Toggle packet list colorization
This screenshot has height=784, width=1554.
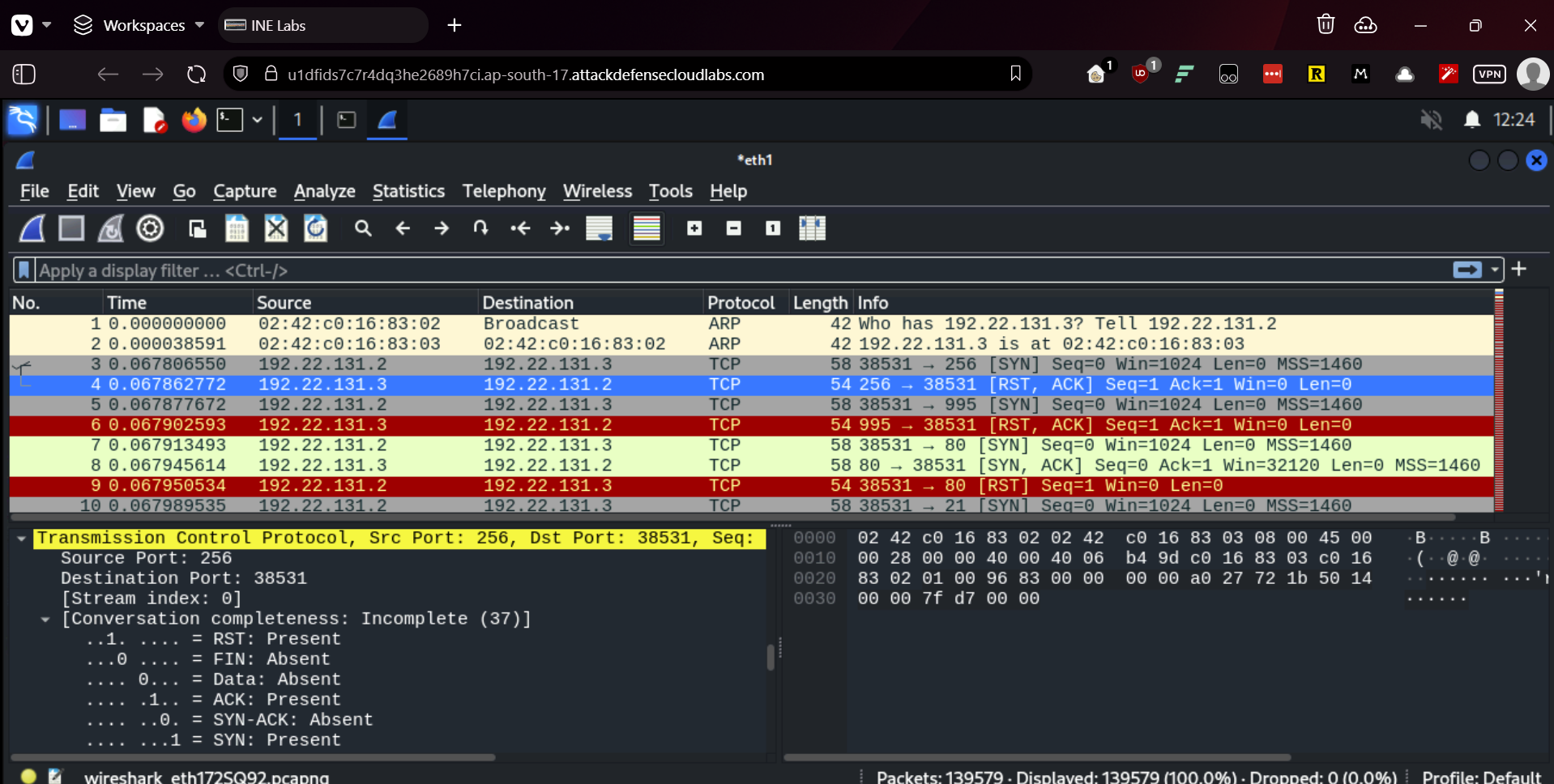click(647, 228)
